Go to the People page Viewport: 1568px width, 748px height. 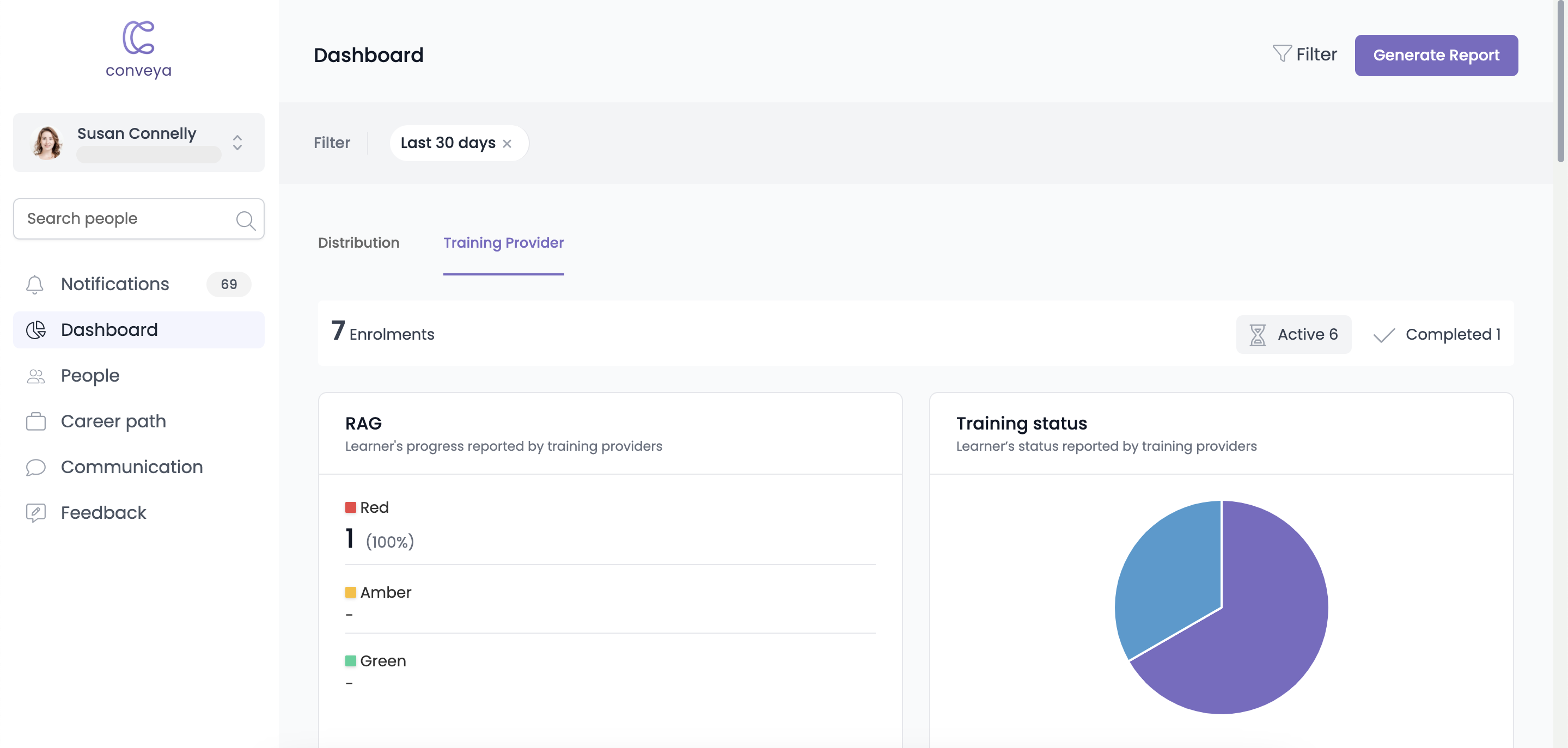click(x=139, y=376)
